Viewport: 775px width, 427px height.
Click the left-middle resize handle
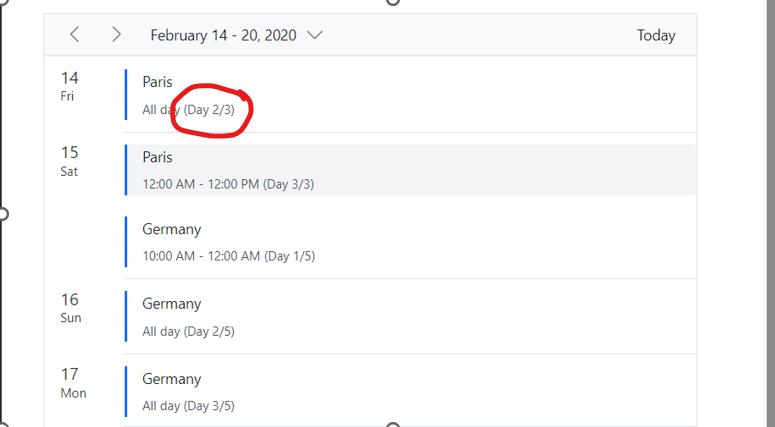pos(3,213)
